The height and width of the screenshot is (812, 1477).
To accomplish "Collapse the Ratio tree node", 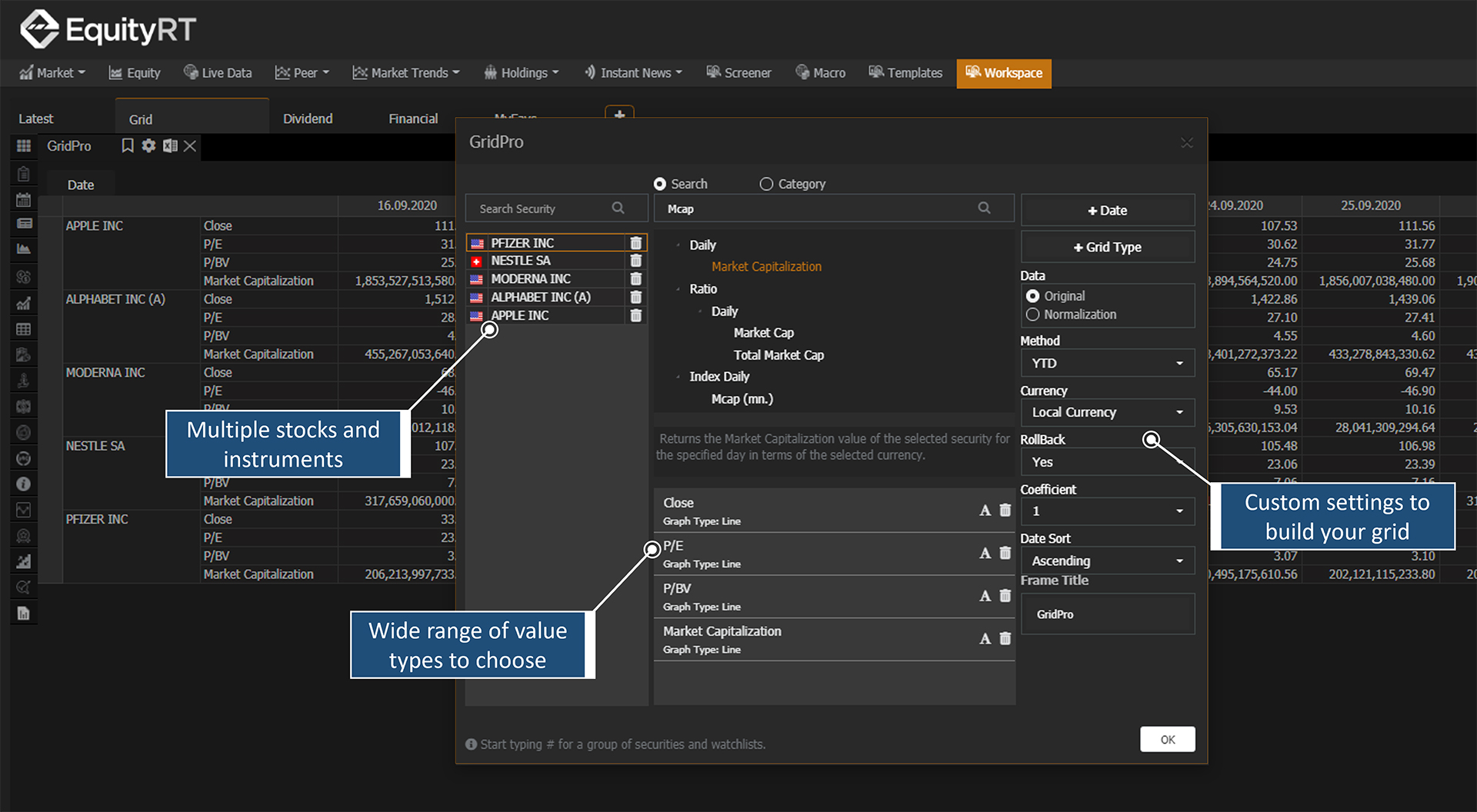I will click(678, 289).
